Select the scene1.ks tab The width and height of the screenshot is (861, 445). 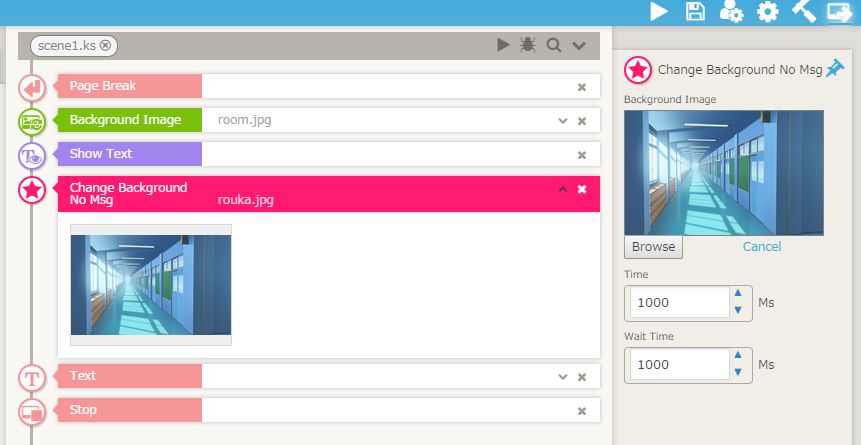74,46
